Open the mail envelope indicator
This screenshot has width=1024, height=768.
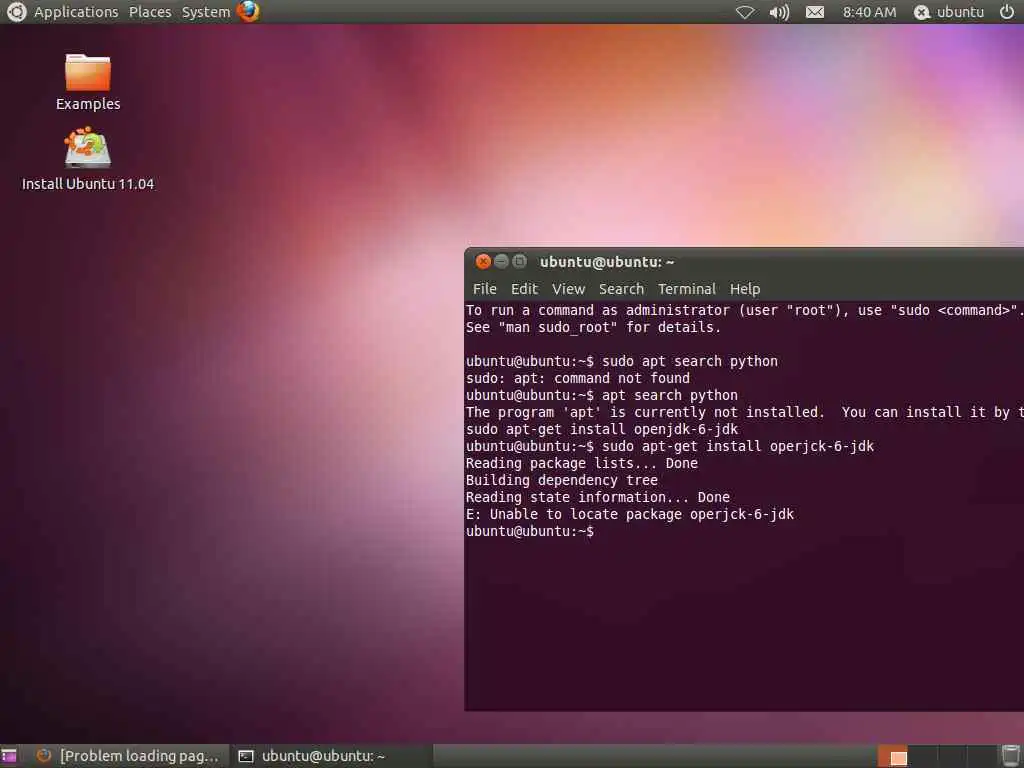(x=814, y=12)
